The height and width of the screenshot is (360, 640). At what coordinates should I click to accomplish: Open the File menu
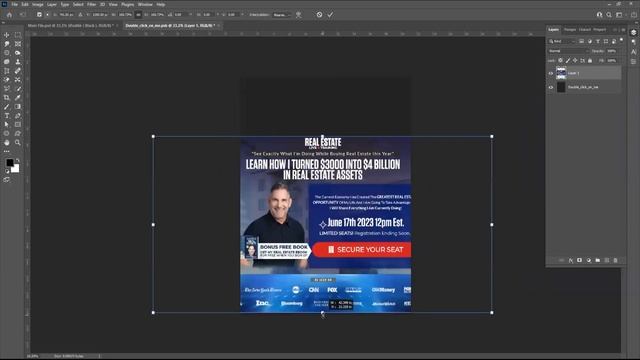click(x=14, y=4)
